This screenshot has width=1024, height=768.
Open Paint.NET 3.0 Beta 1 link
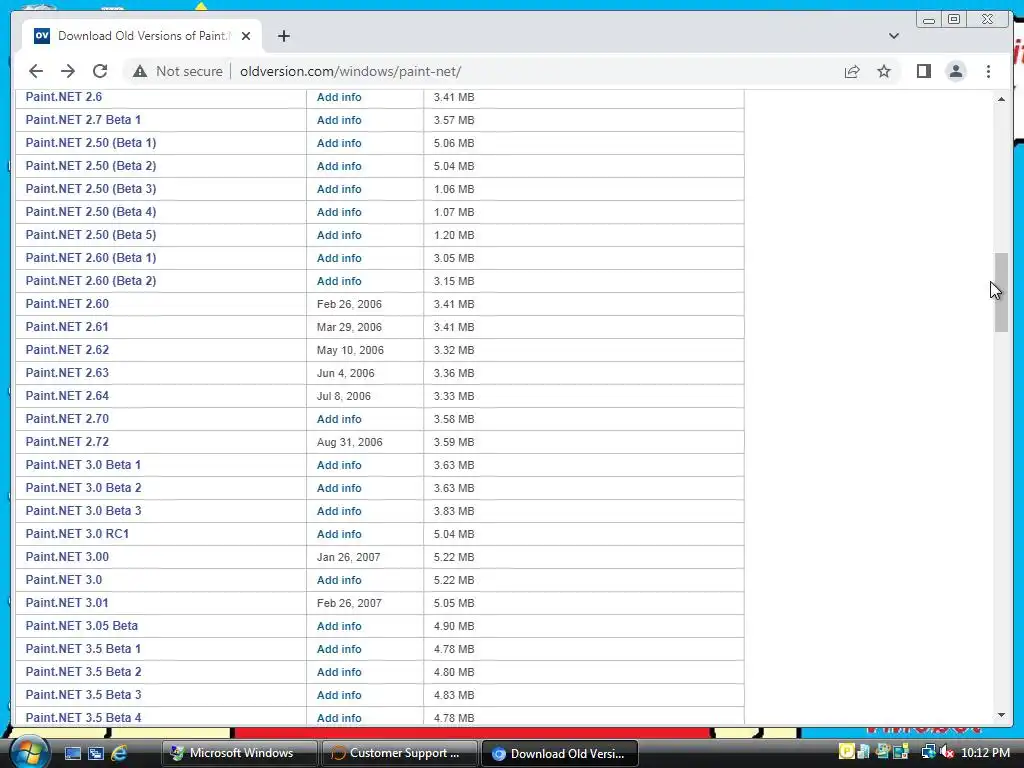click(x=83, y=464)
